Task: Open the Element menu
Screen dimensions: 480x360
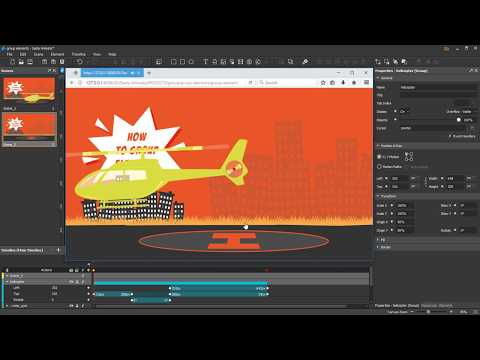Action: point(57,54)
